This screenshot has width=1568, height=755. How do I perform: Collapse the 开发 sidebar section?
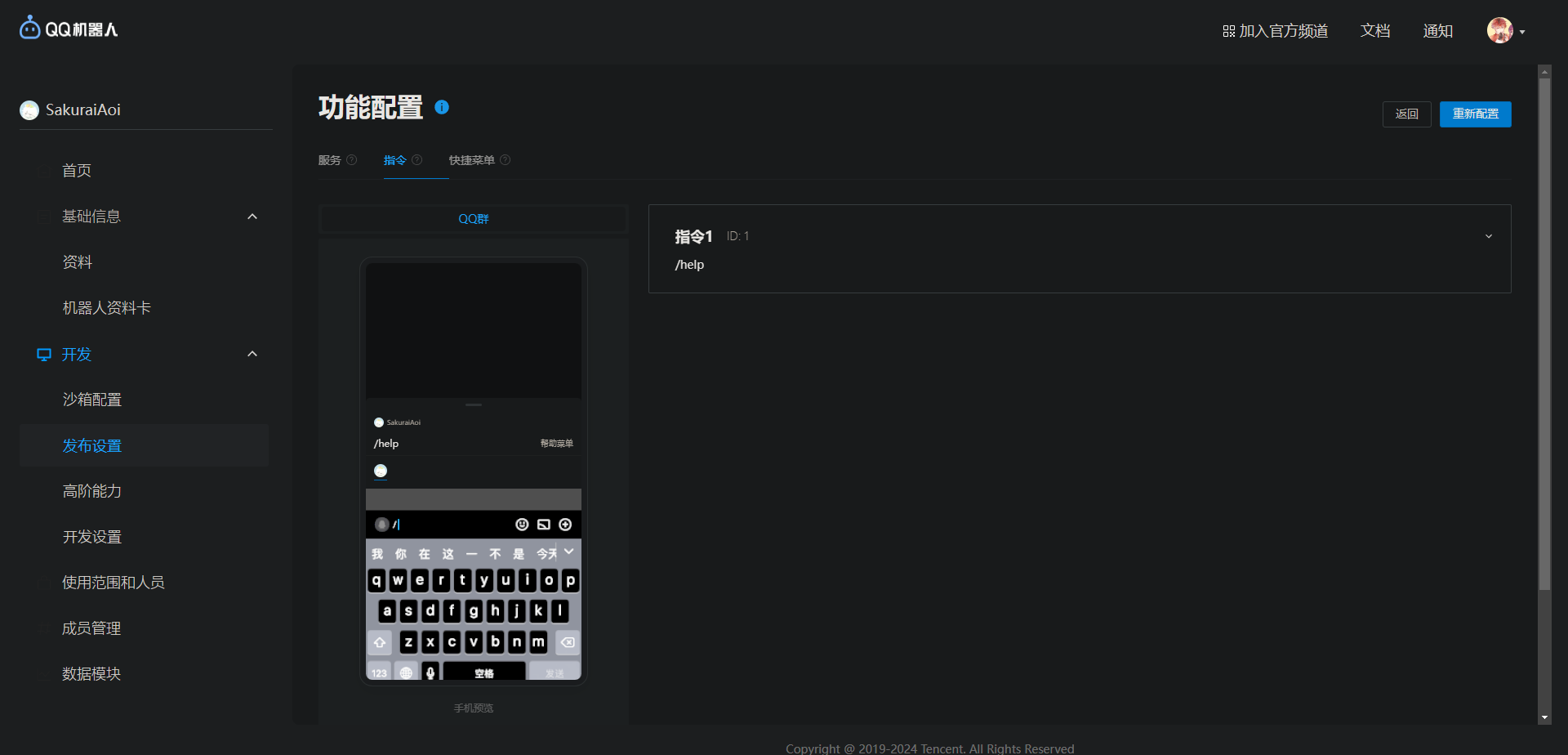tap(252, 354)
